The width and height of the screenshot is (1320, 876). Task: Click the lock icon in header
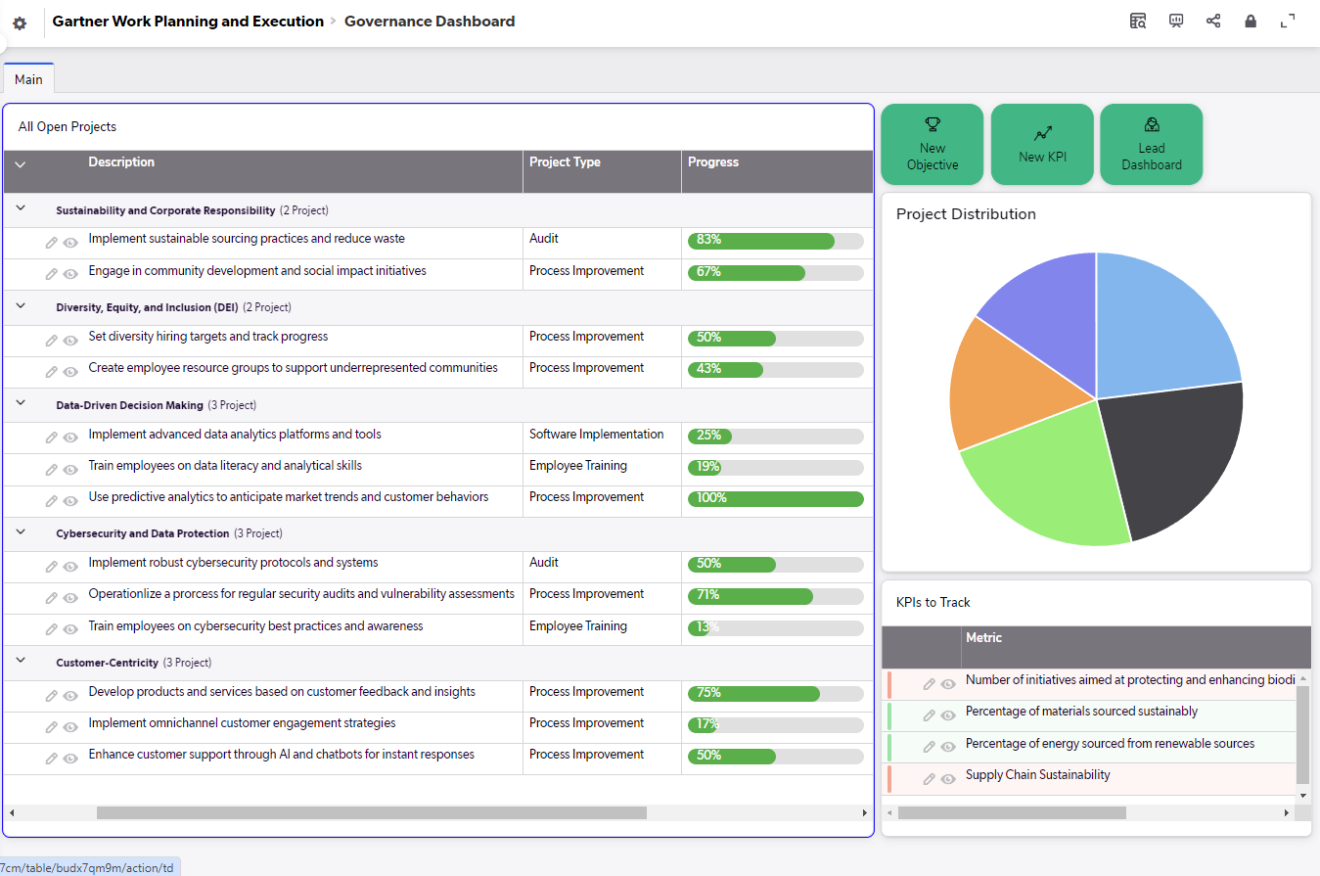click(1250, 21)
